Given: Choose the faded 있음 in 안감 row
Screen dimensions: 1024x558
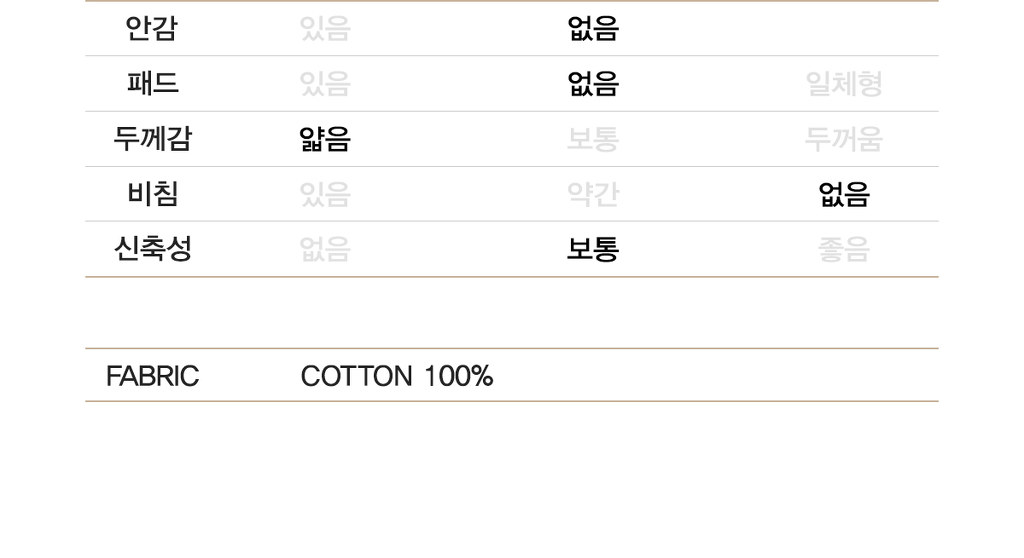Looking at the screenshot, I should point(325,29).
